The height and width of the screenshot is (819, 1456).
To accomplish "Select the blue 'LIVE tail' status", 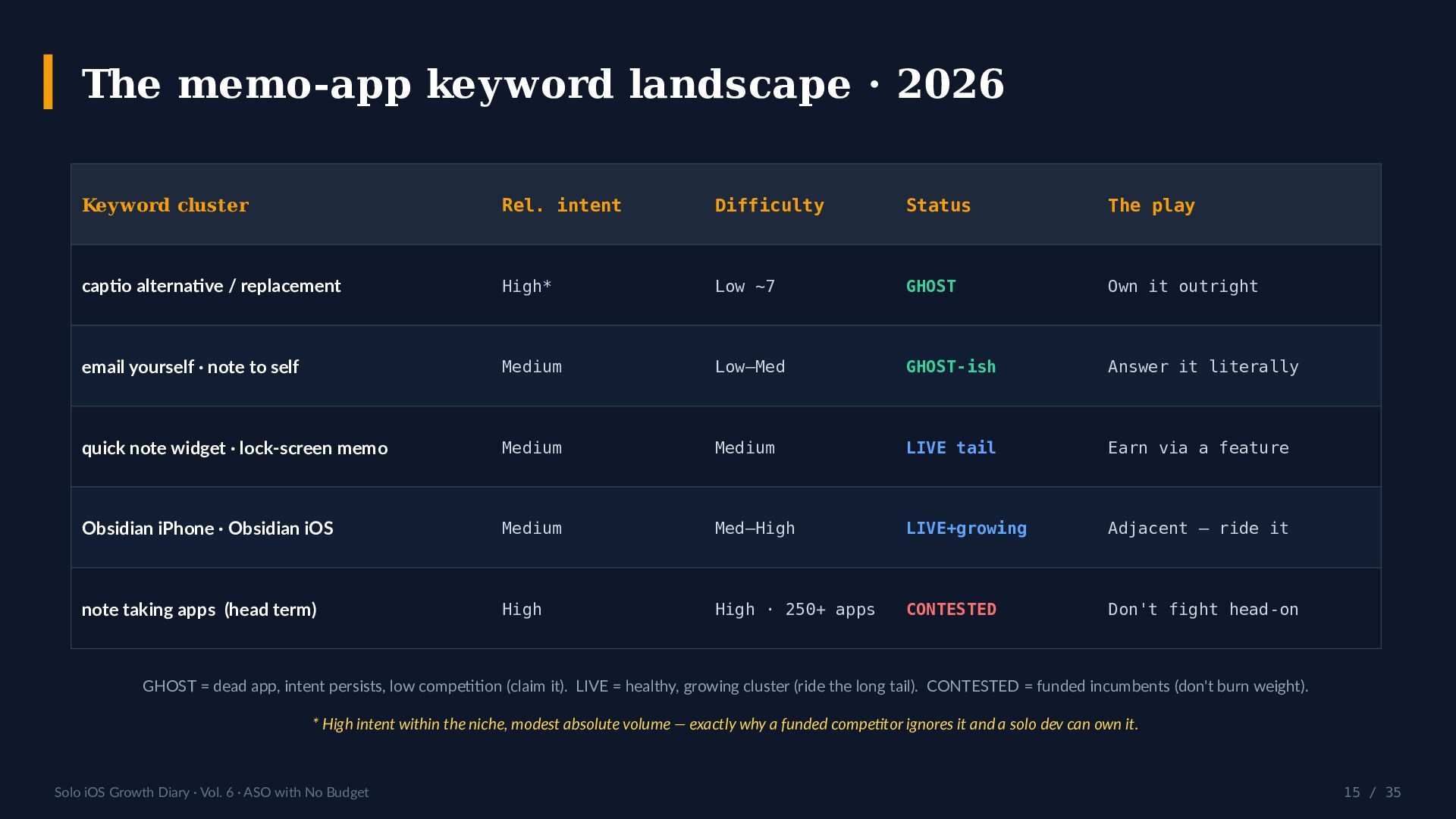I will (951, 448).
